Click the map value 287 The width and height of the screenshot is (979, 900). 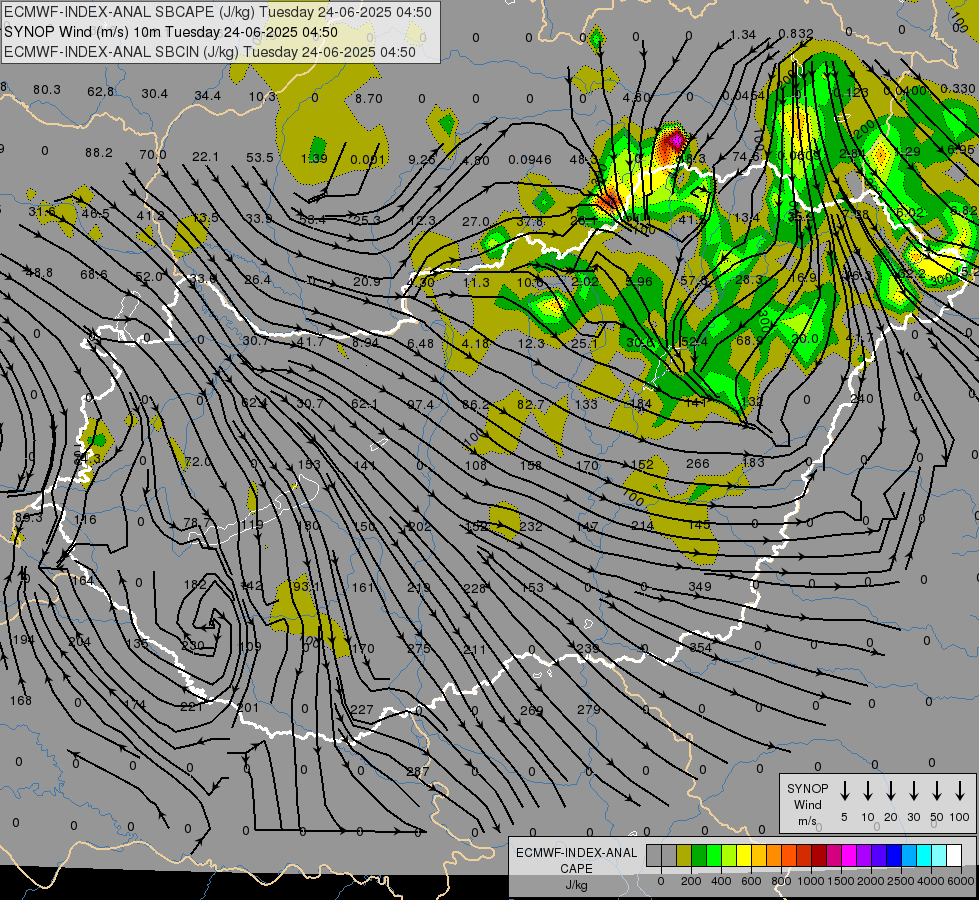click(418, 771)
